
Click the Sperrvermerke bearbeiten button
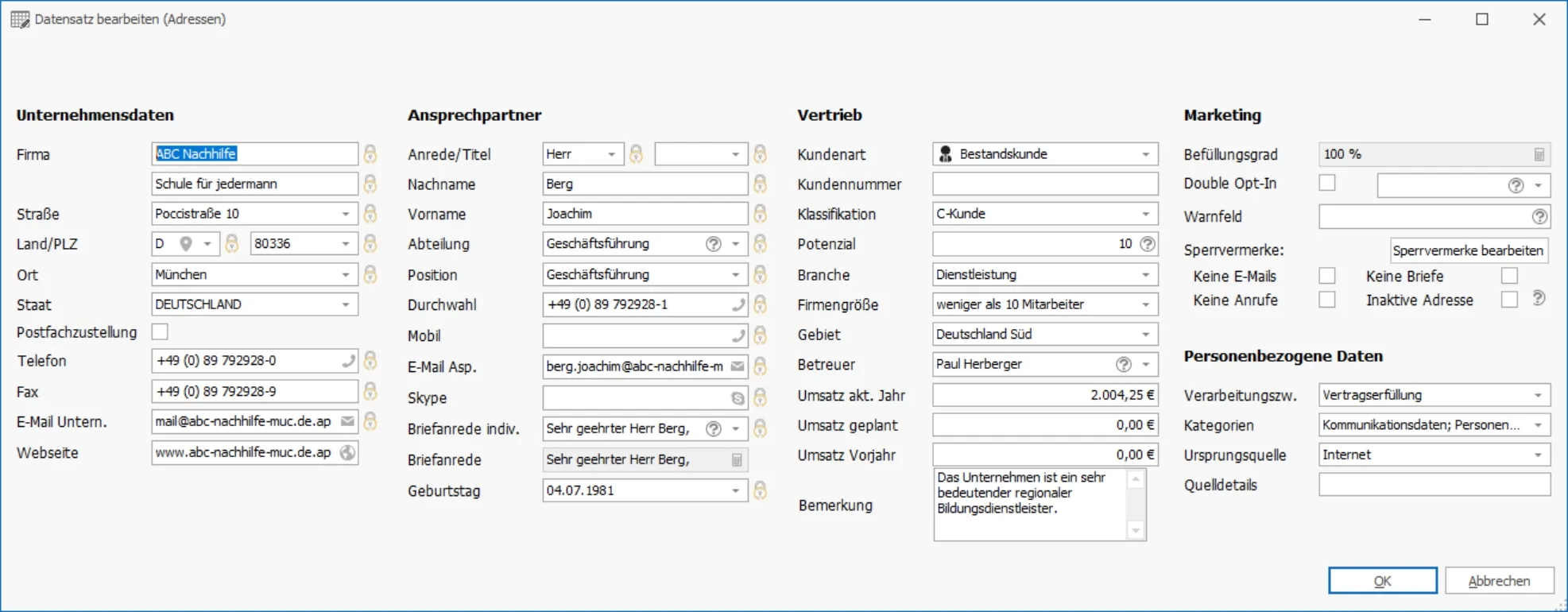(x=1468, y=250)
